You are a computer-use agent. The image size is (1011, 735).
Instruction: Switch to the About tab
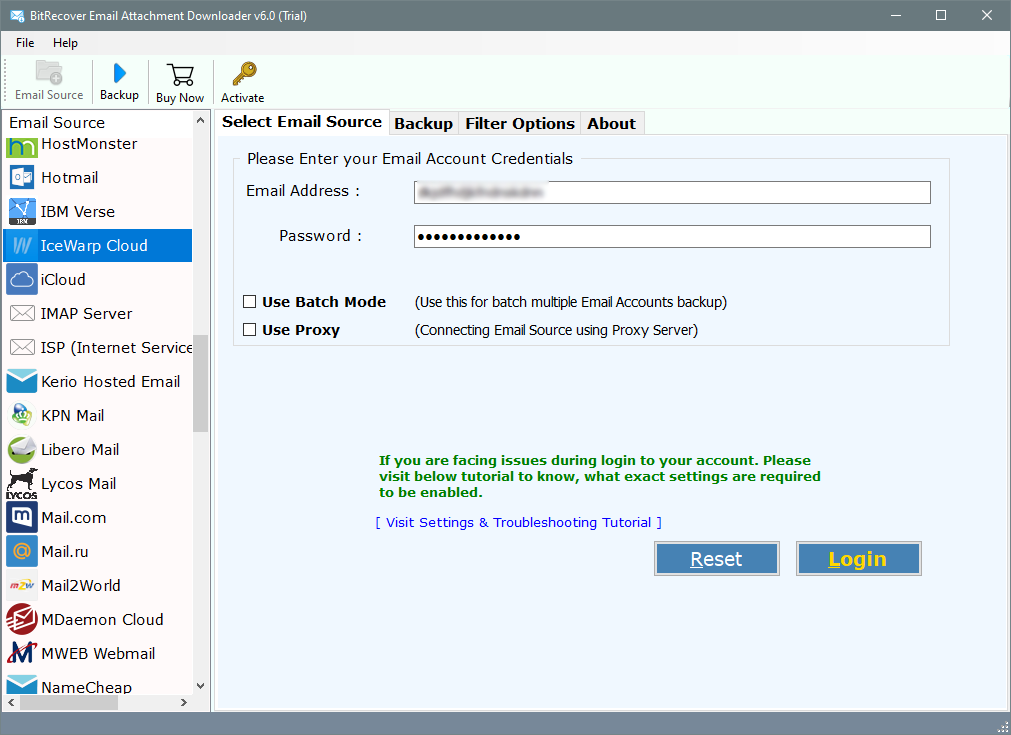pyautogui.click(x=611, y=123)
